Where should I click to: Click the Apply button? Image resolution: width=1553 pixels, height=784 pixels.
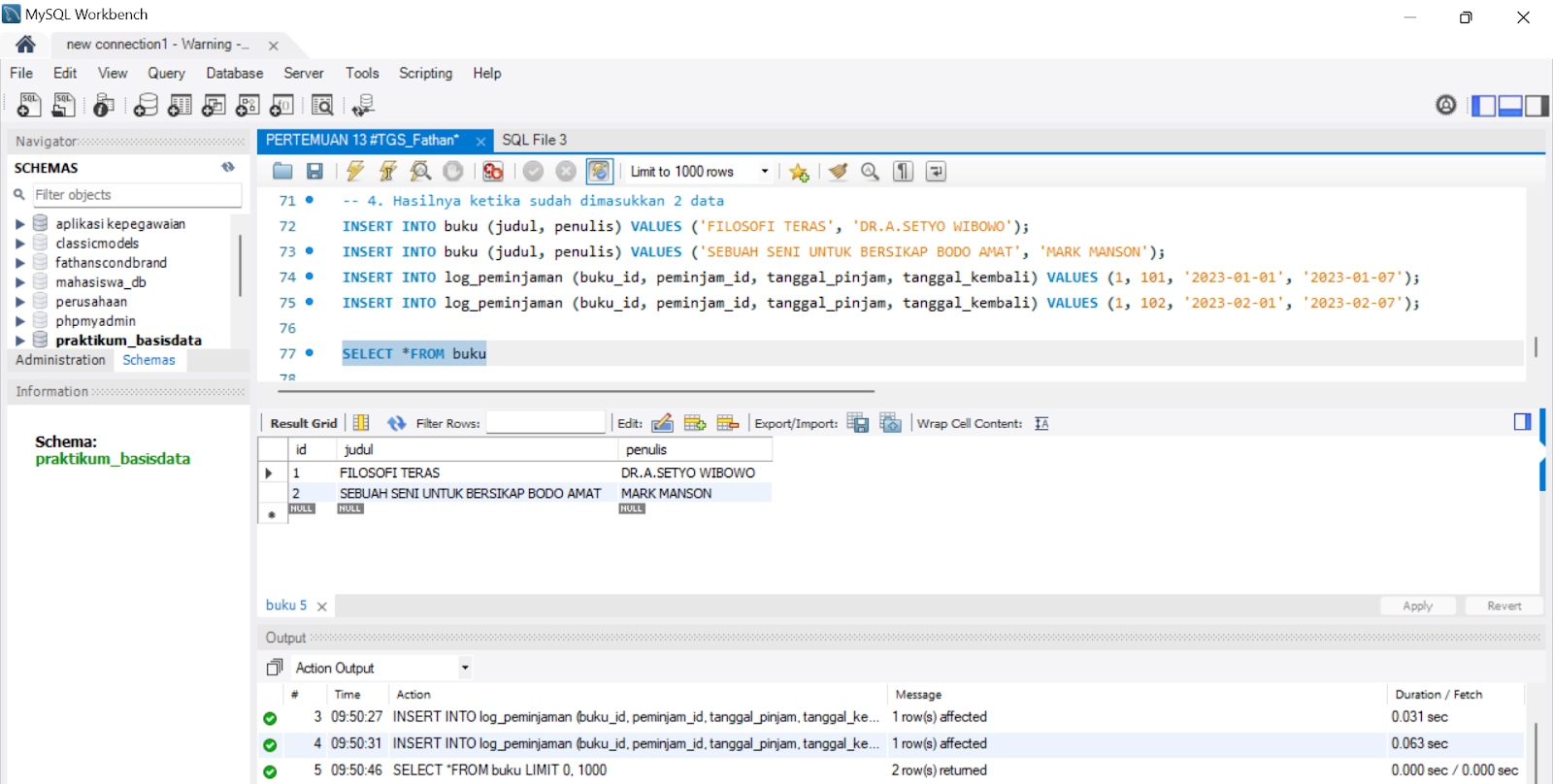coord(1418,606)
